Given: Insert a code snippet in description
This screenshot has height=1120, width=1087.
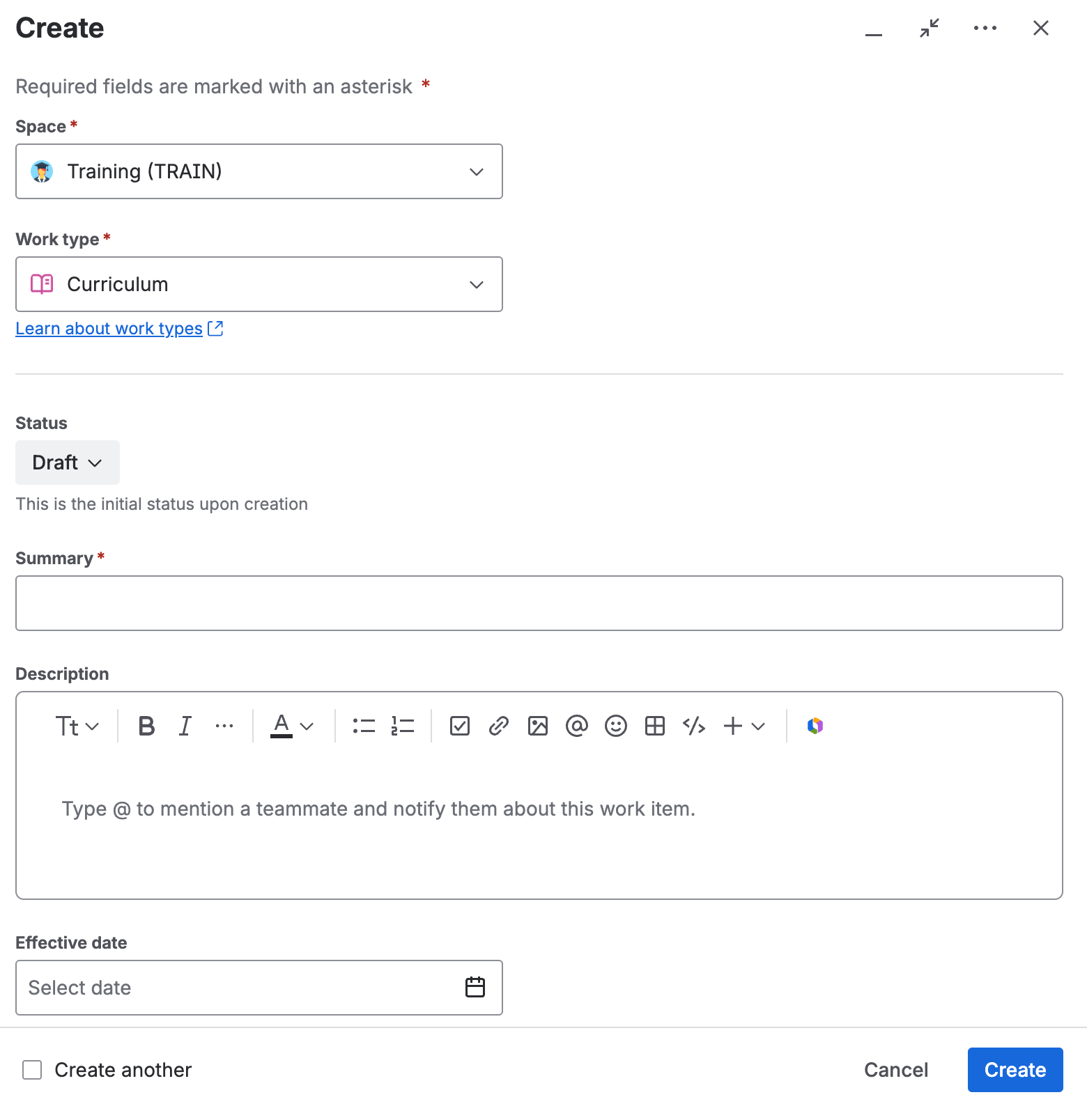Looking at the screenshot, I should click(694, 726).
